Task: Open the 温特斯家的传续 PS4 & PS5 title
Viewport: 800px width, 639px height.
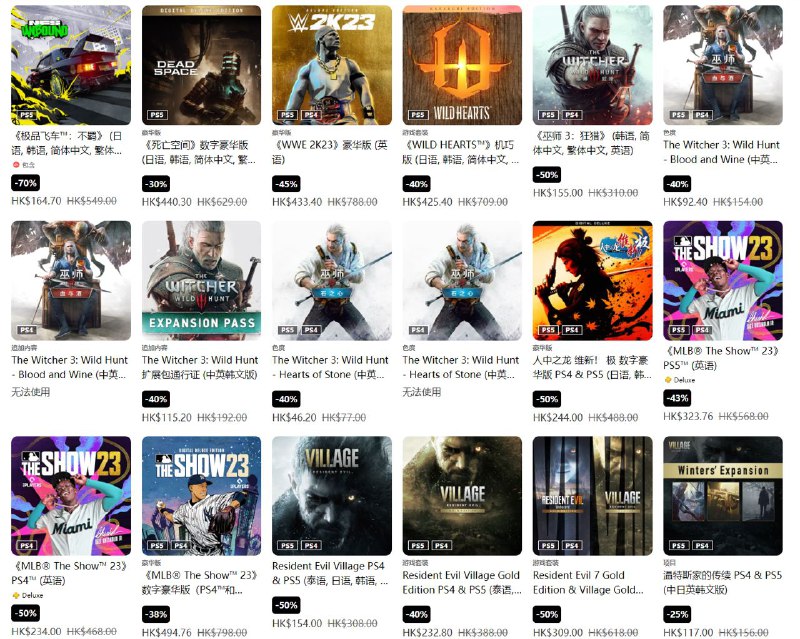Action: pyautogui.click(x=722, y=582)
